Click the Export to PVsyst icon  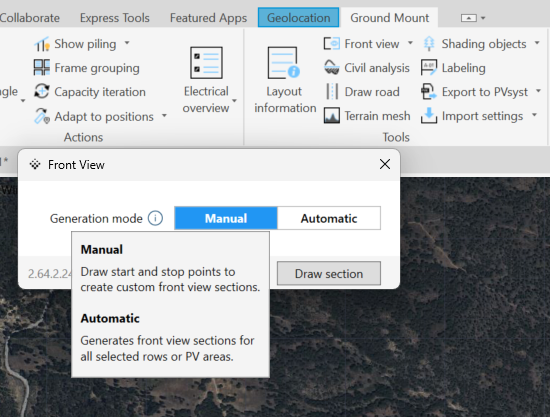[429, 92]
